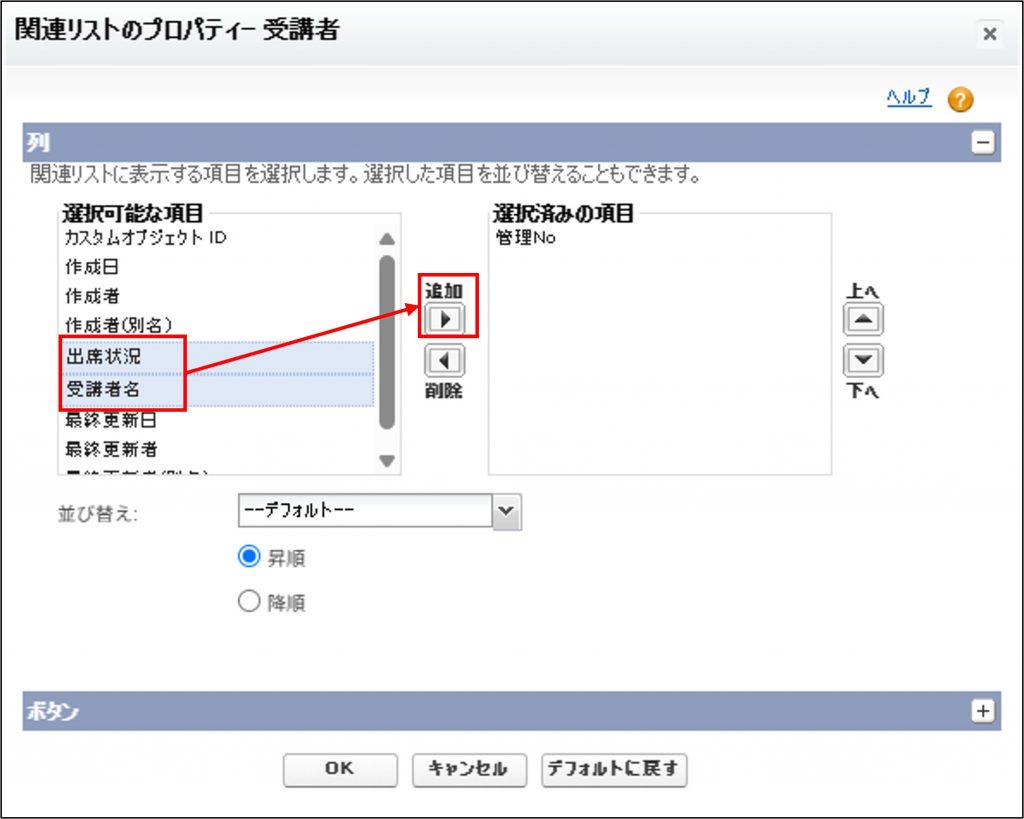Select the 昇順 radio button
Viewport: 1024px width, 819px height.
249,557
